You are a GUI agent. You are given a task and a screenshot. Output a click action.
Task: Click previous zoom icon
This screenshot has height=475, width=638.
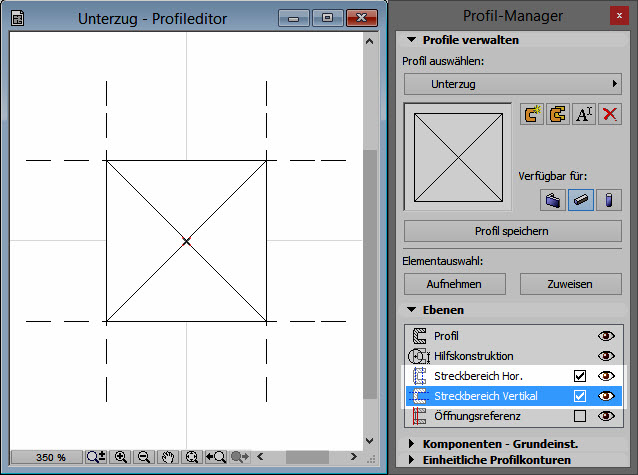click(x=216, y=457)
